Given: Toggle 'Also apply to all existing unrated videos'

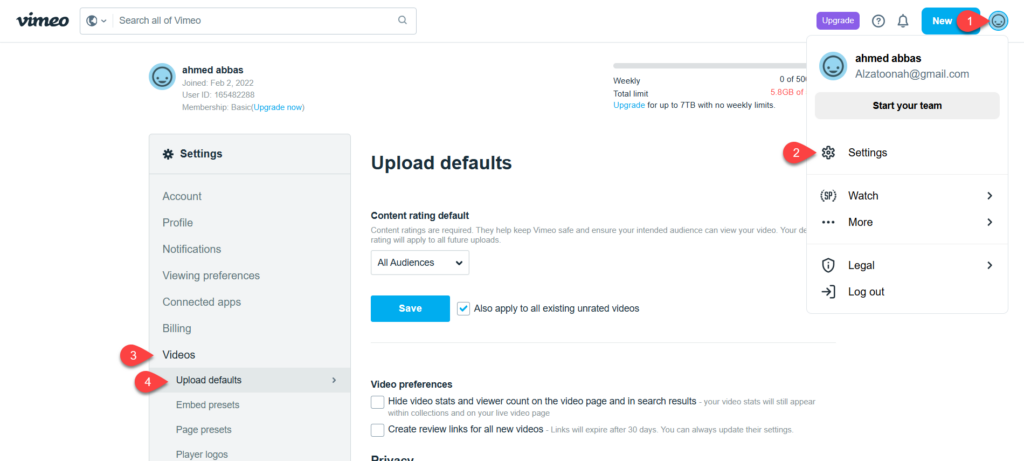Looking at the screenshot, I should 463,308.
